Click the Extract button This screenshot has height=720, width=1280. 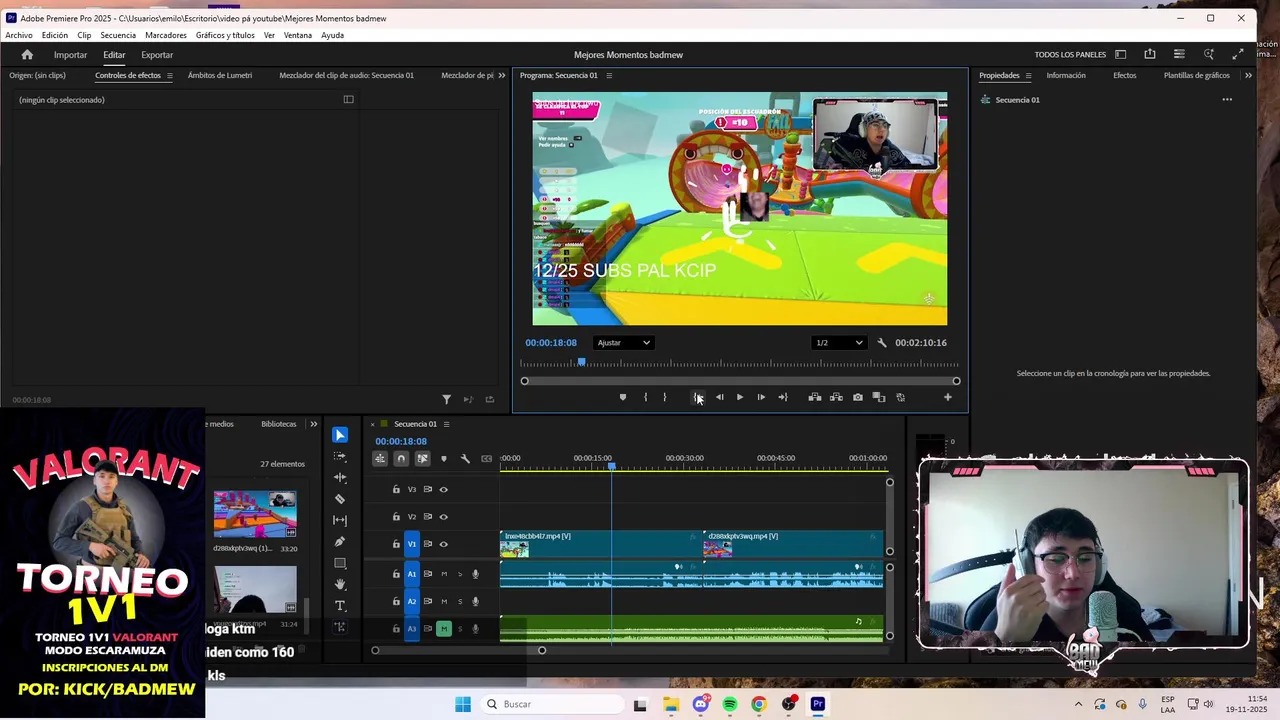[836, 397]
